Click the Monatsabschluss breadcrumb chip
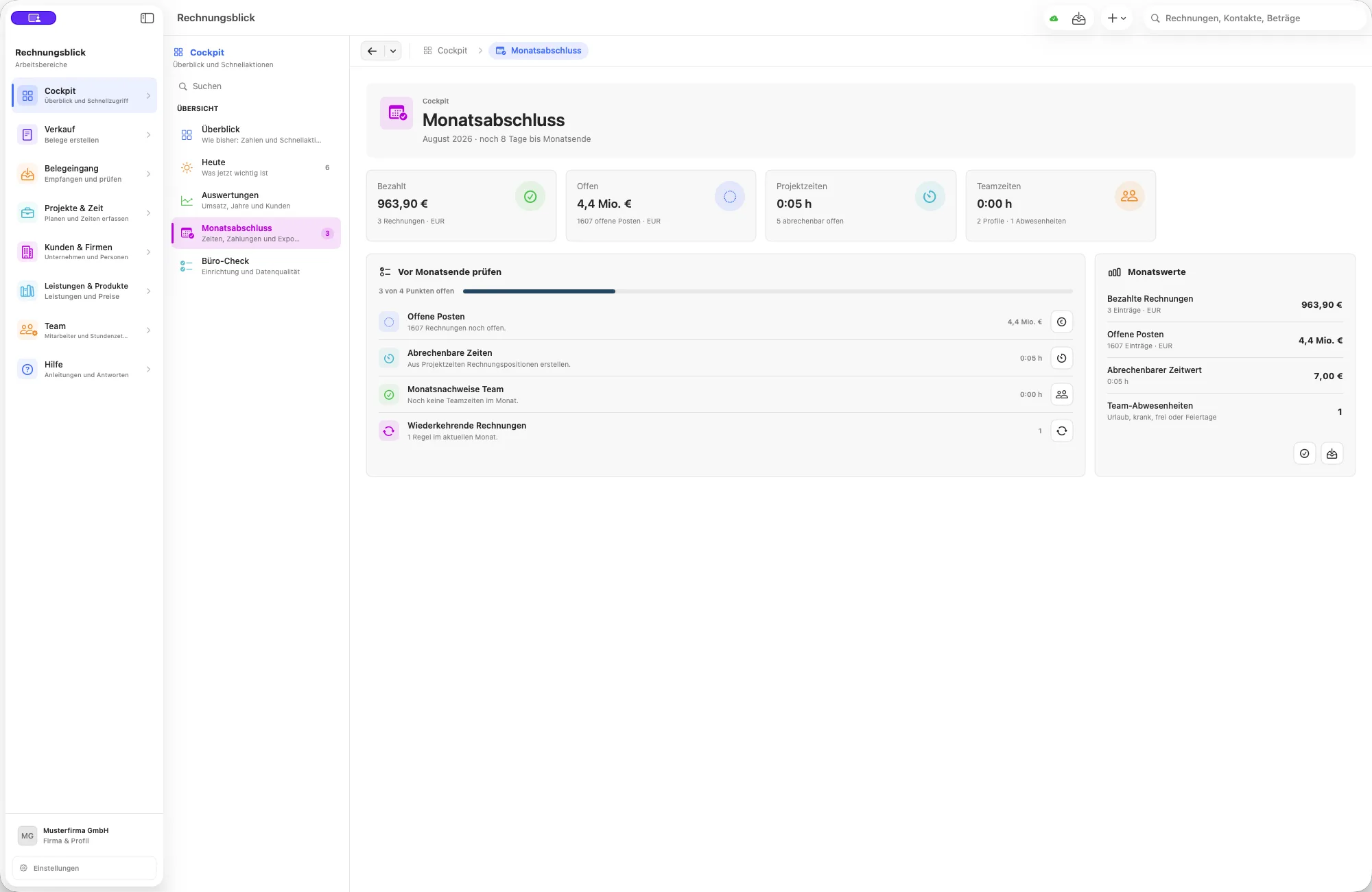 (x=539, y=51)
